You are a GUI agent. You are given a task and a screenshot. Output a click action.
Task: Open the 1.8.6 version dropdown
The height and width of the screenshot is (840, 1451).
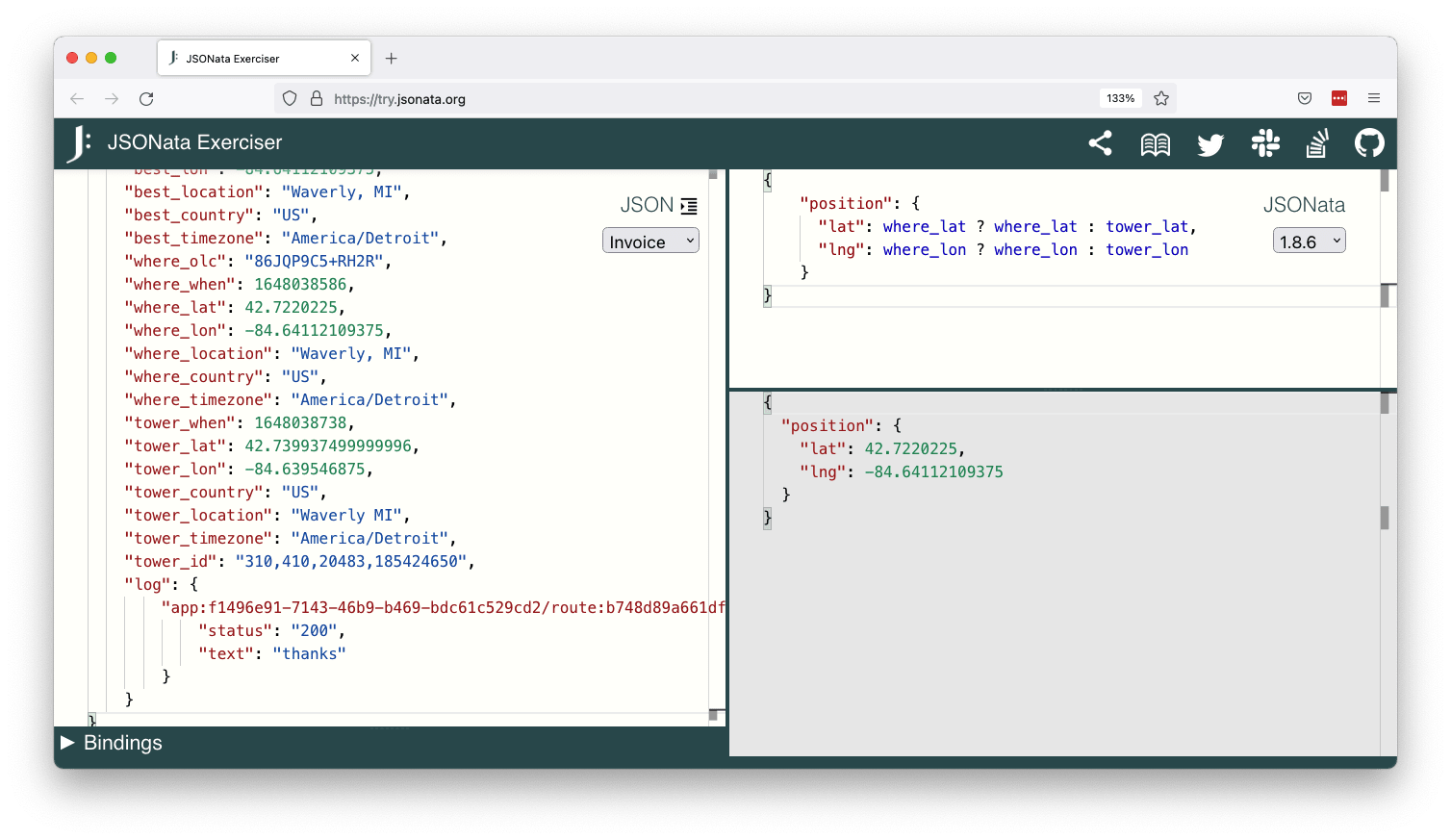point(1309,241)
